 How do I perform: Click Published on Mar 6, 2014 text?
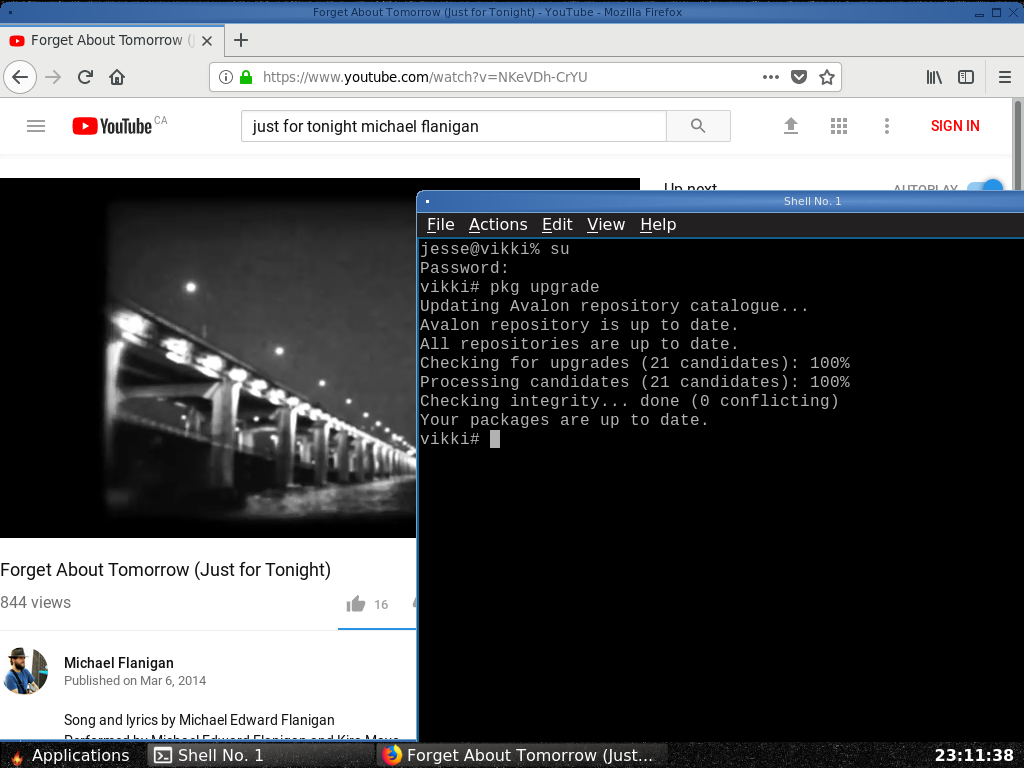pyautogui.click(x=135, y=681)
